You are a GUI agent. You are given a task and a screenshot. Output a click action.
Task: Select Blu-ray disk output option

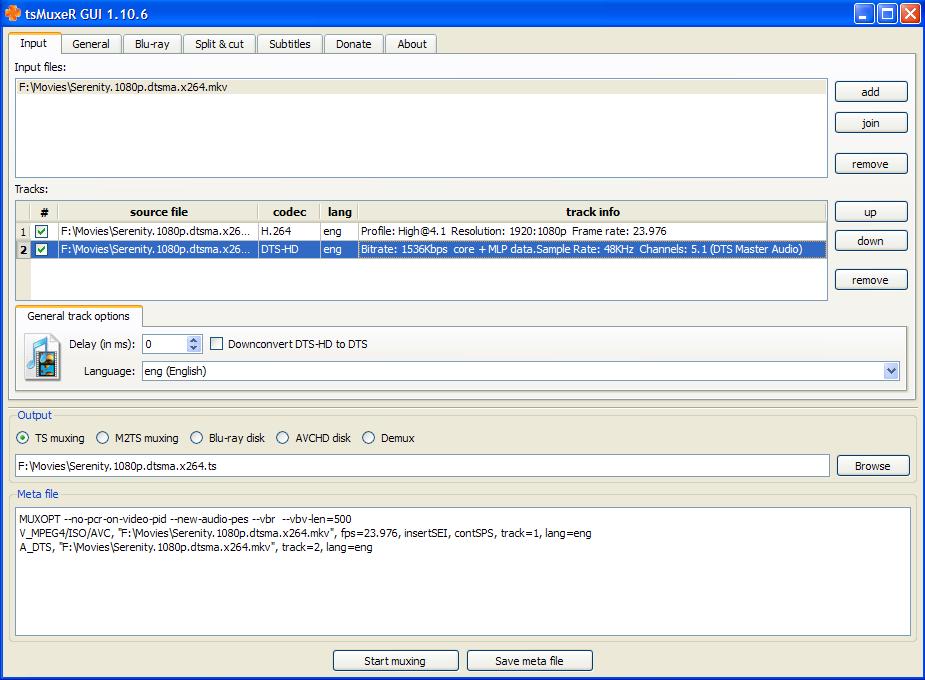[196, 438]
